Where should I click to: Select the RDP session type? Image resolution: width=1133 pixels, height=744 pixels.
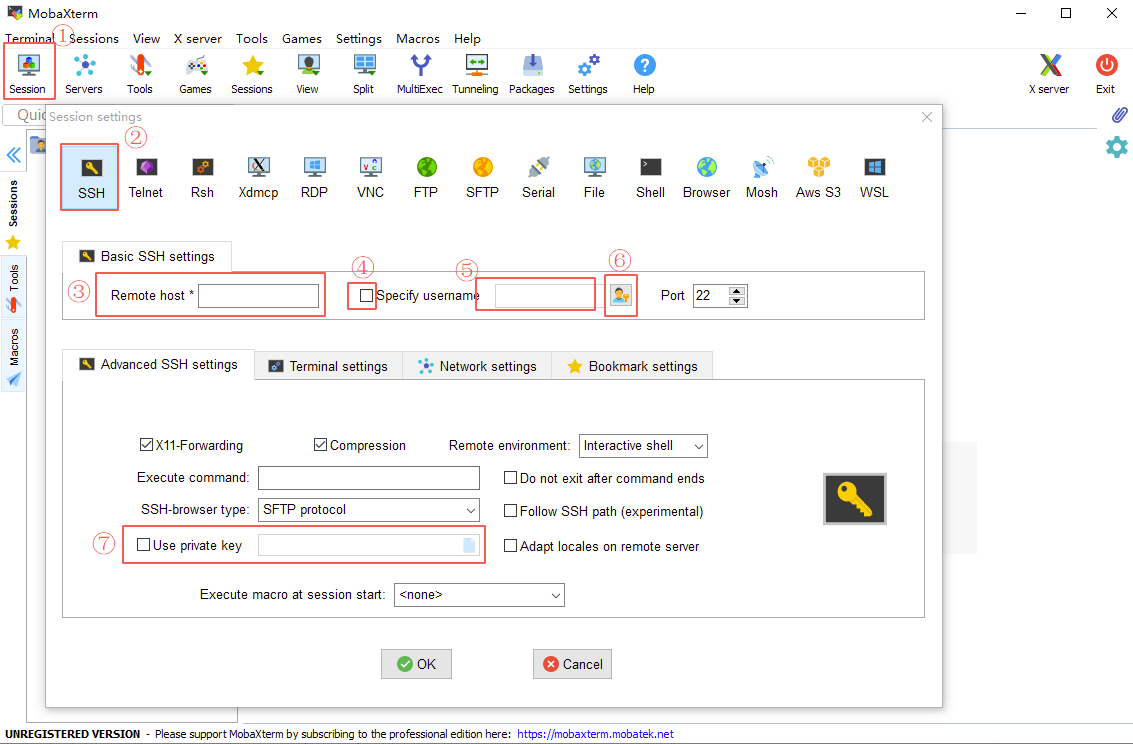tap(314, 177)
